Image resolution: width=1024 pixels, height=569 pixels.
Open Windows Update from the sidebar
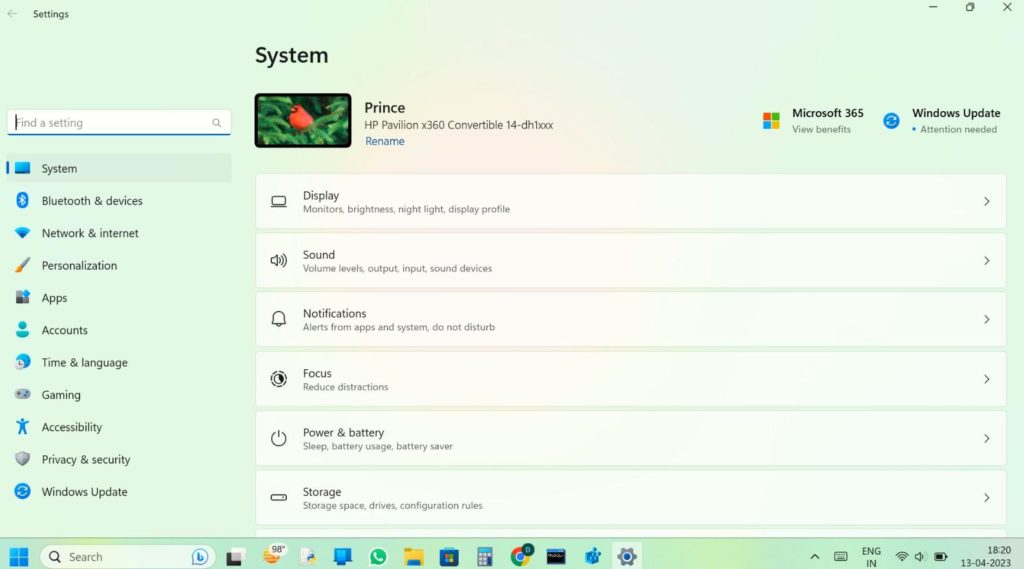tap(84, 492)
